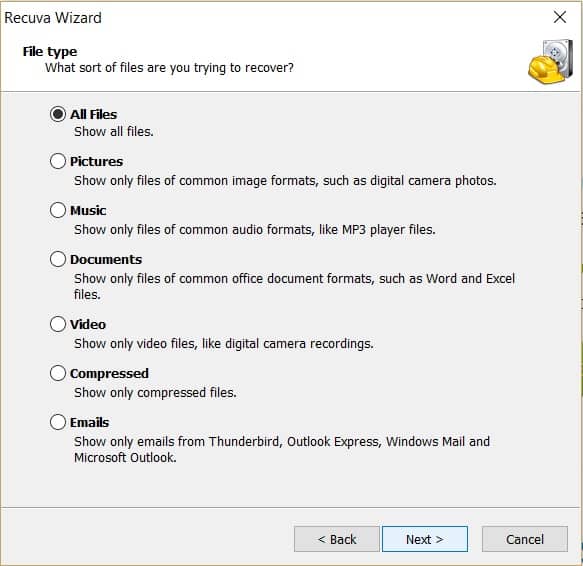Choose the Compressed files option

pos(58,373)
